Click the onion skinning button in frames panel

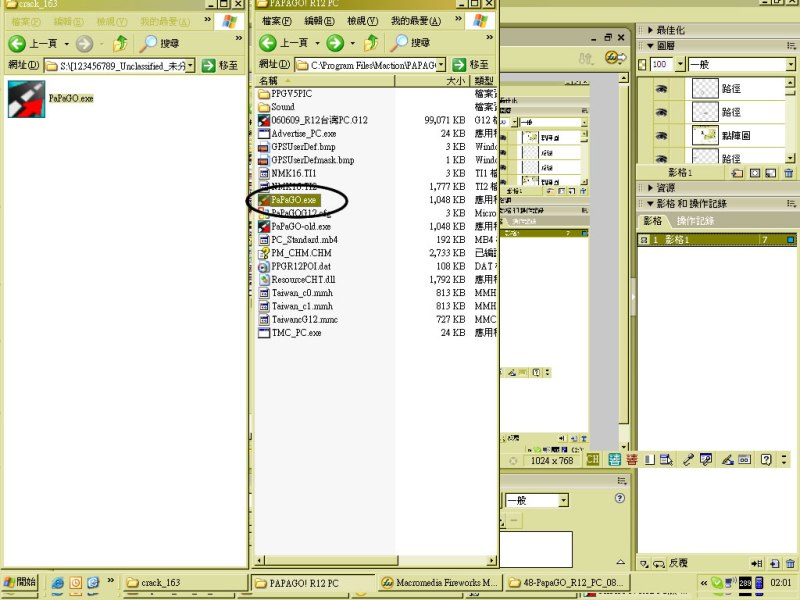pos(644,564)
